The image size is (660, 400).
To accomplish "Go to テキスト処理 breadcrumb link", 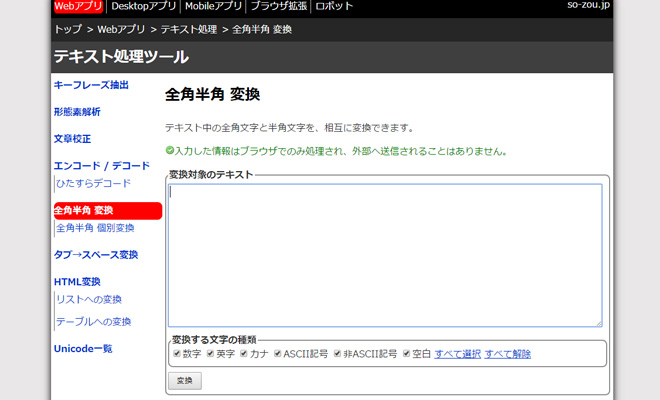I will (x=189, y=30).
